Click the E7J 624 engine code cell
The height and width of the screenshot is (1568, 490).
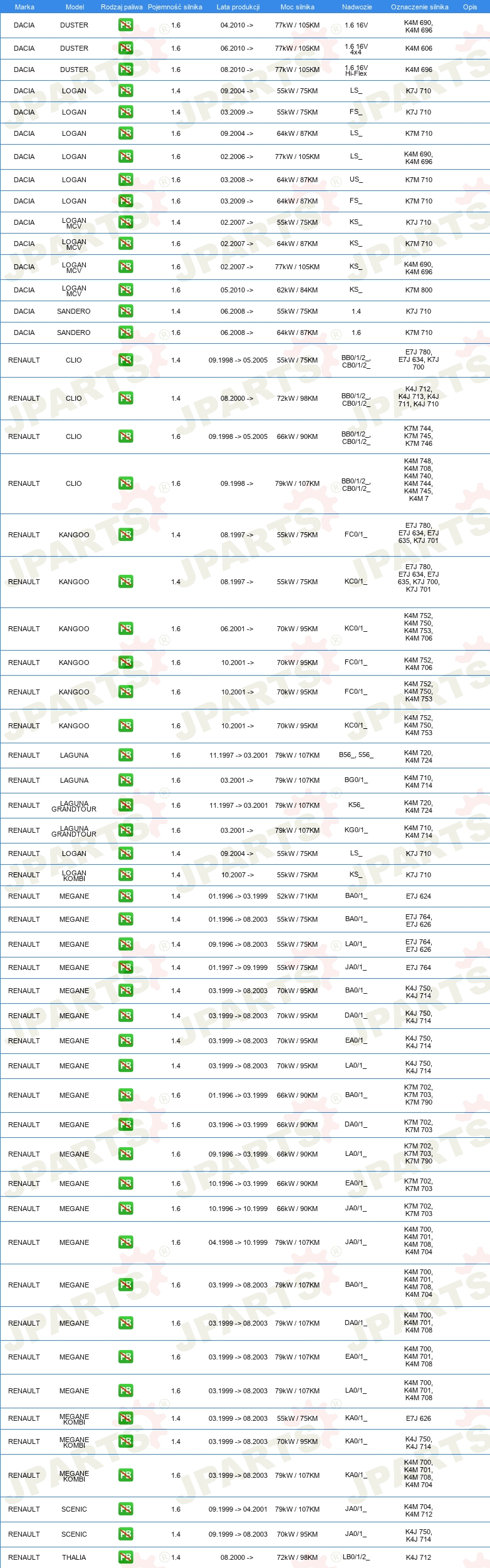419,896
